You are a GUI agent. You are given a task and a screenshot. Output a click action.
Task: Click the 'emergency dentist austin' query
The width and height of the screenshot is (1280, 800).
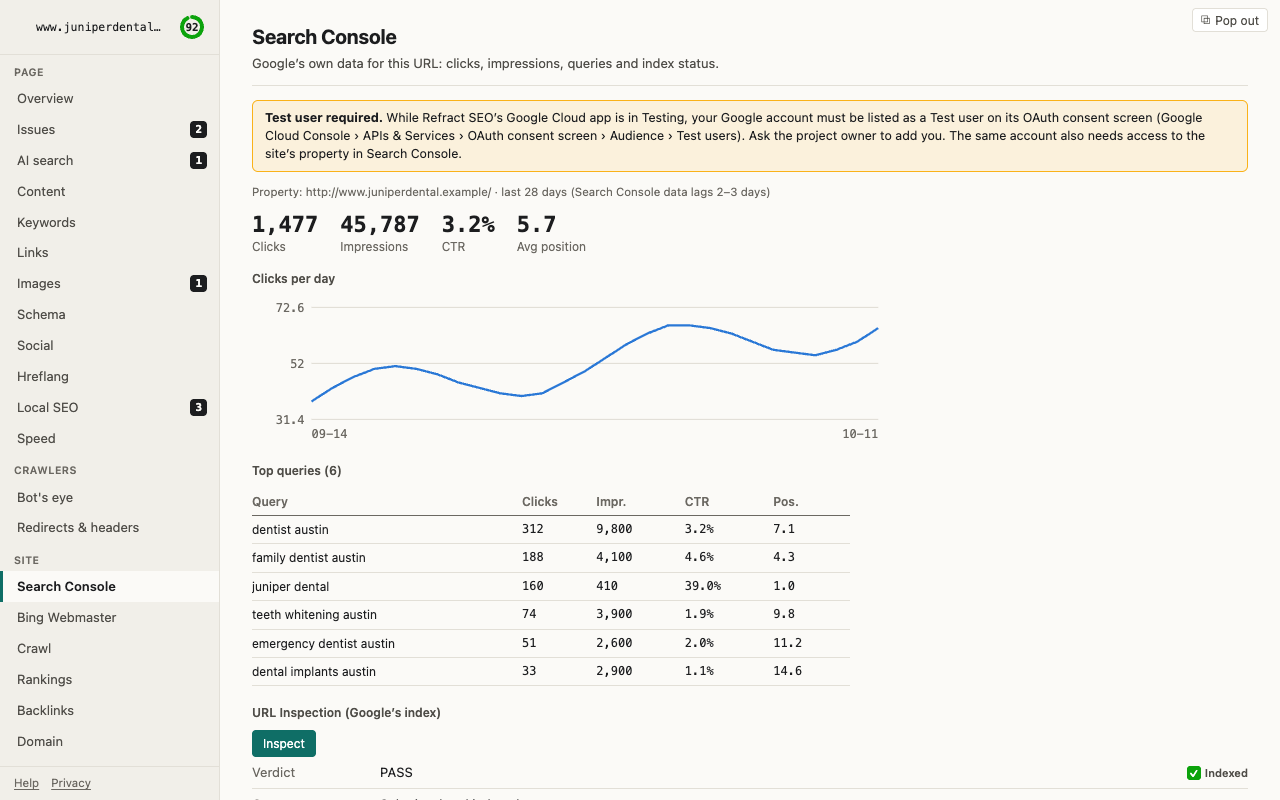323,643
